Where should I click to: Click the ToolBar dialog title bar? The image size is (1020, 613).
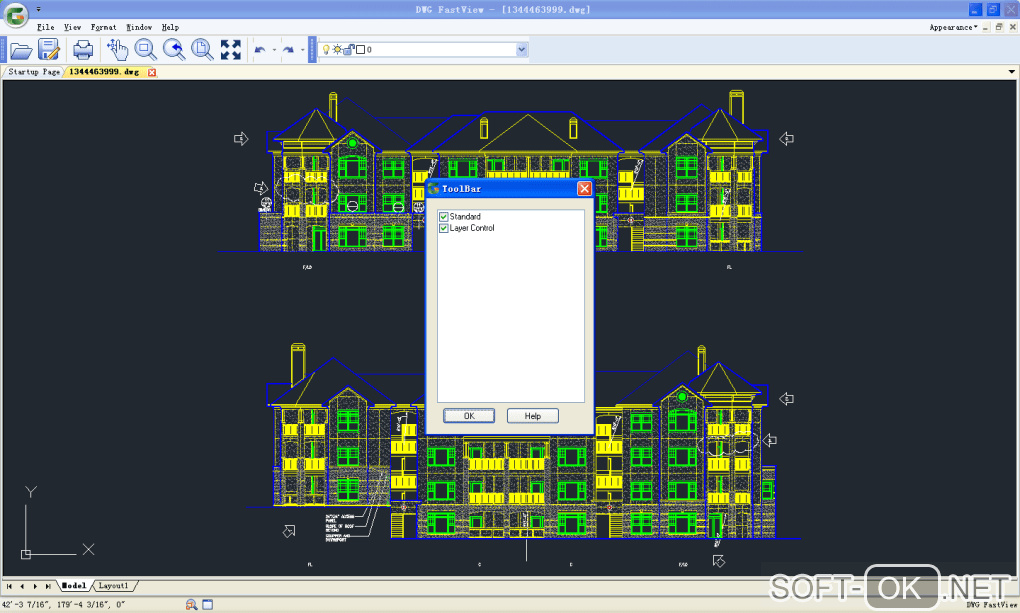pos(509,189)
